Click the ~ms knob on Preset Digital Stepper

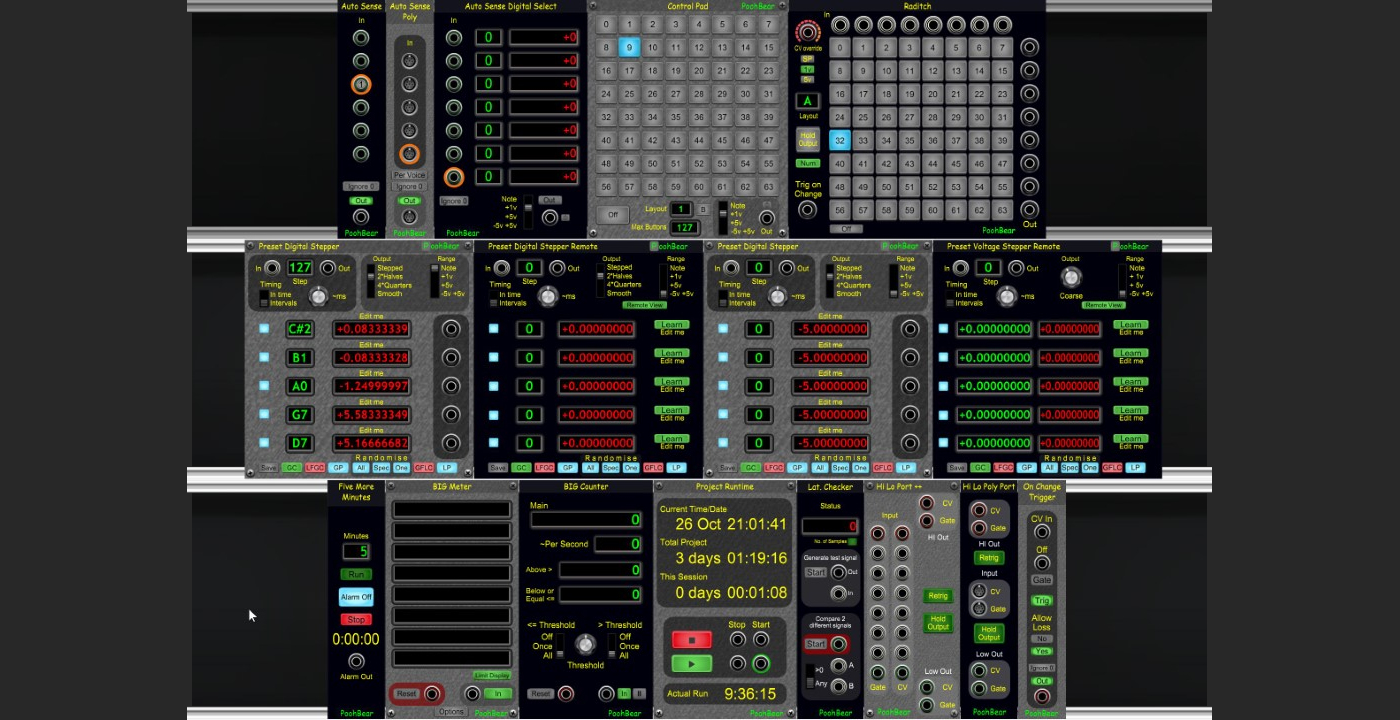(319, 297)
